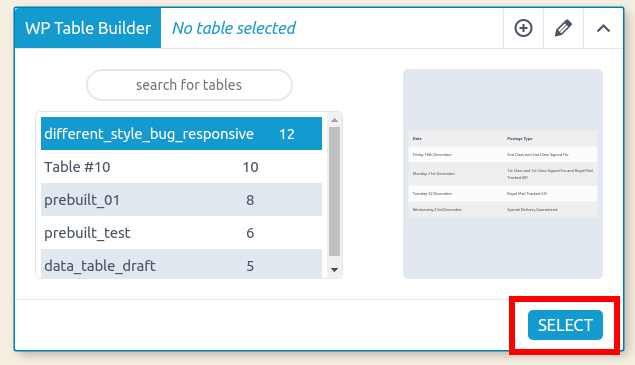Select the Table #10 row
Screen dimensions: 635x365
click(181, 167)
